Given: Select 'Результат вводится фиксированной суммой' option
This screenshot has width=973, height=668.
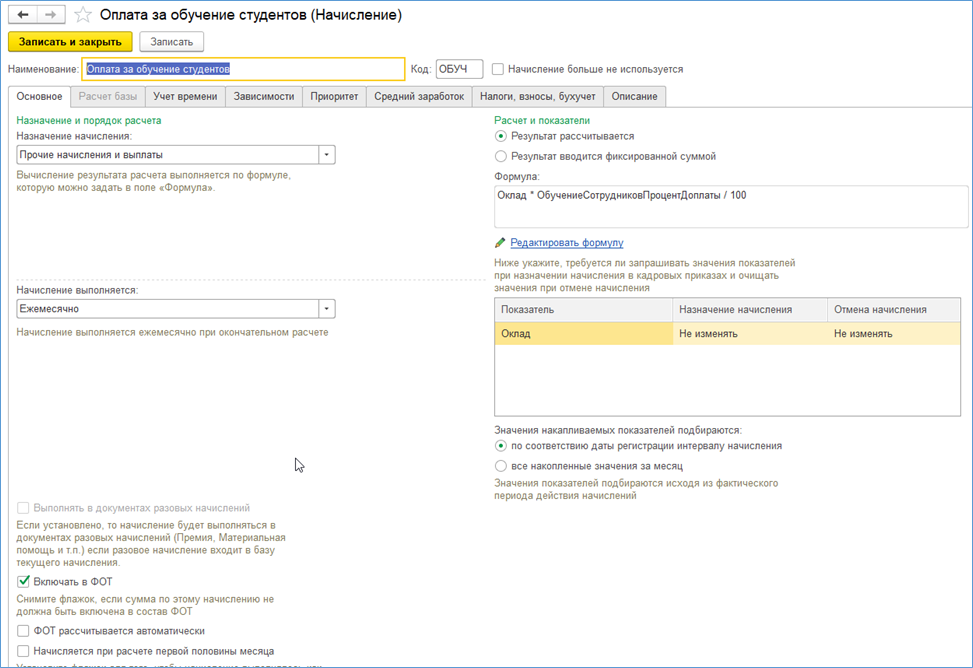Looking at the screenshot, I should [x=501, y=156].
